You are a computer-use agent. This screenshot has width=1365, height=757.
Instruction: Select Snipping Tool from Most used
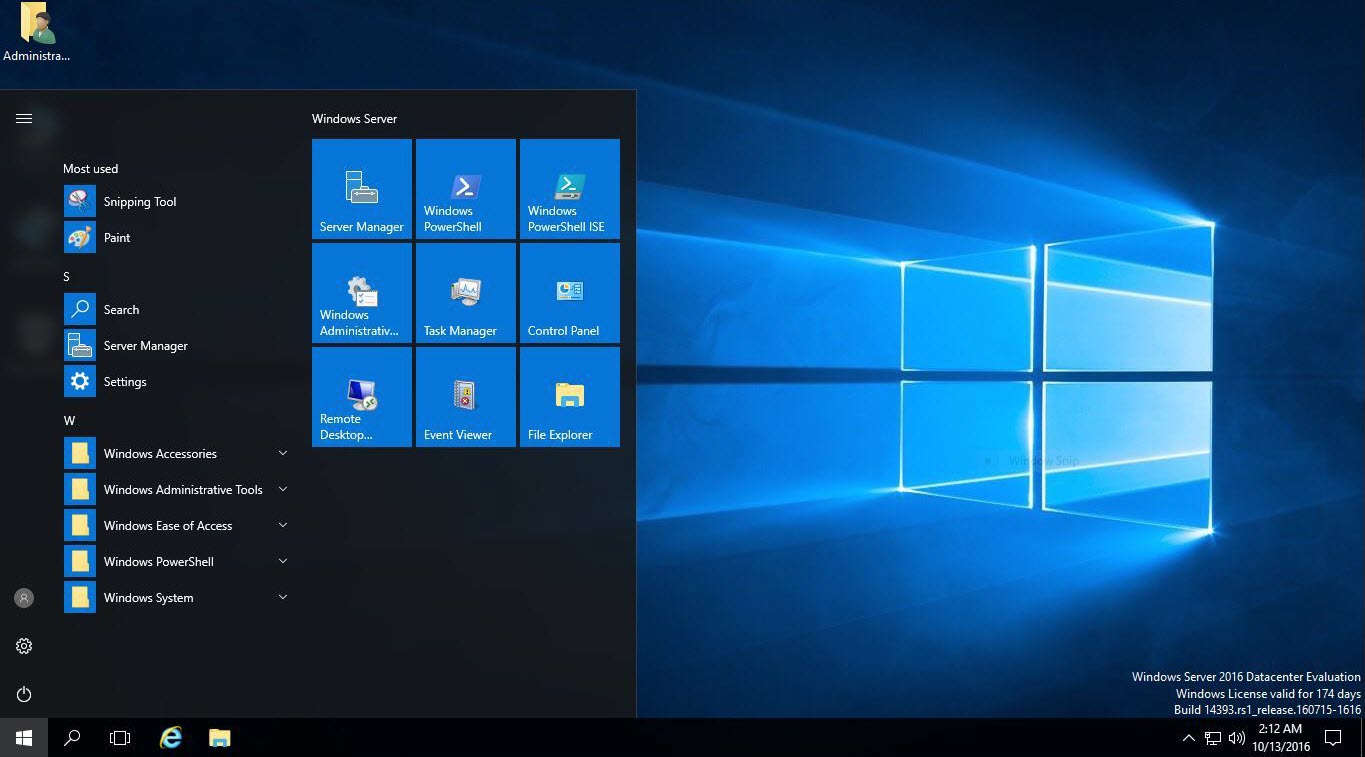click(x=139, y=202)
